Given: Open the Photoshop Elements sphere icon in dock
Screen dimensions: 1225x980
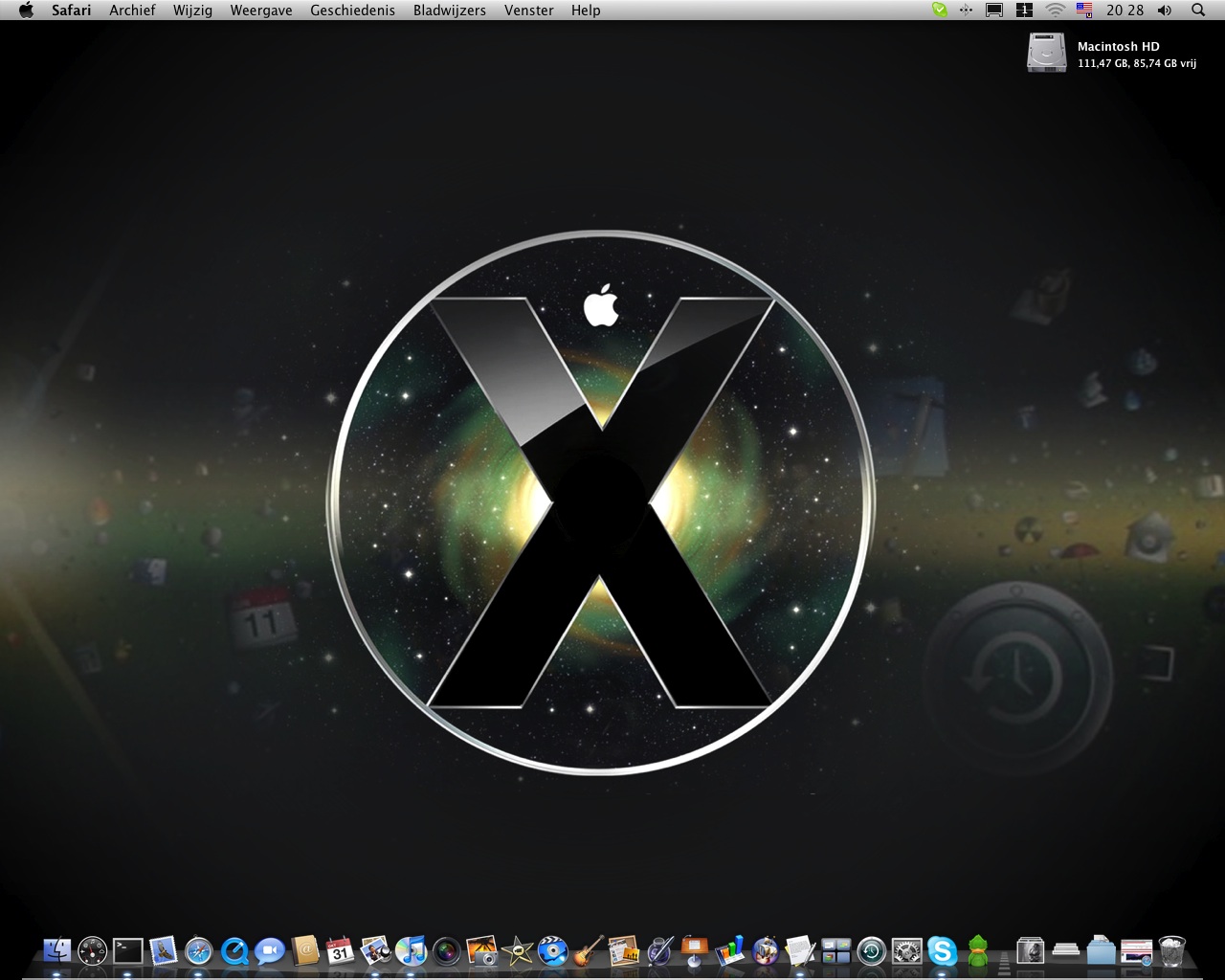Looking at the screenshot, I should point(766,950).
